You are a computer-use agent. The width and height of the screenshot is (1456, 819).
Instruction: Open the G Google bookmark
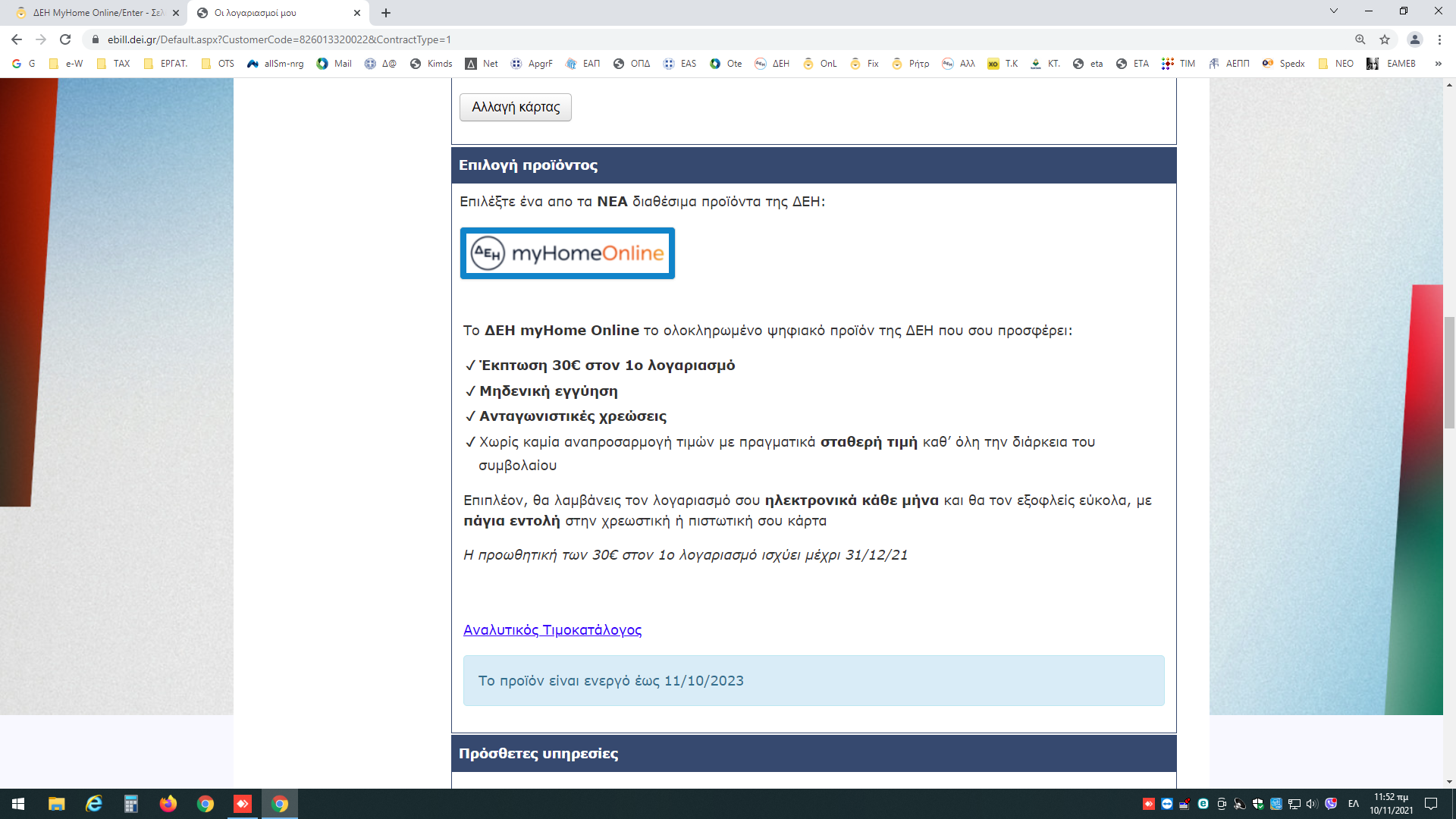point(24,64)
